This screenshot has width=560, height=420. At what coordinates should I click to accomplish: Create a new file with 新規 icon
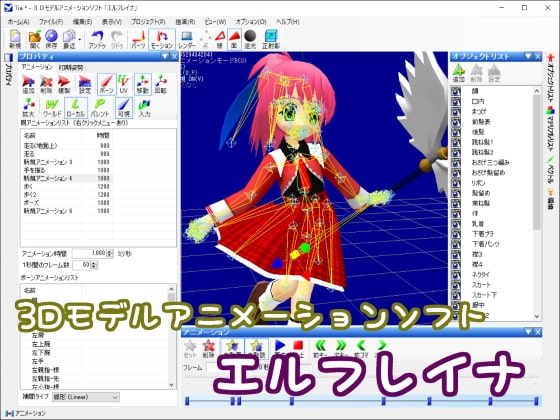point(15,39)
